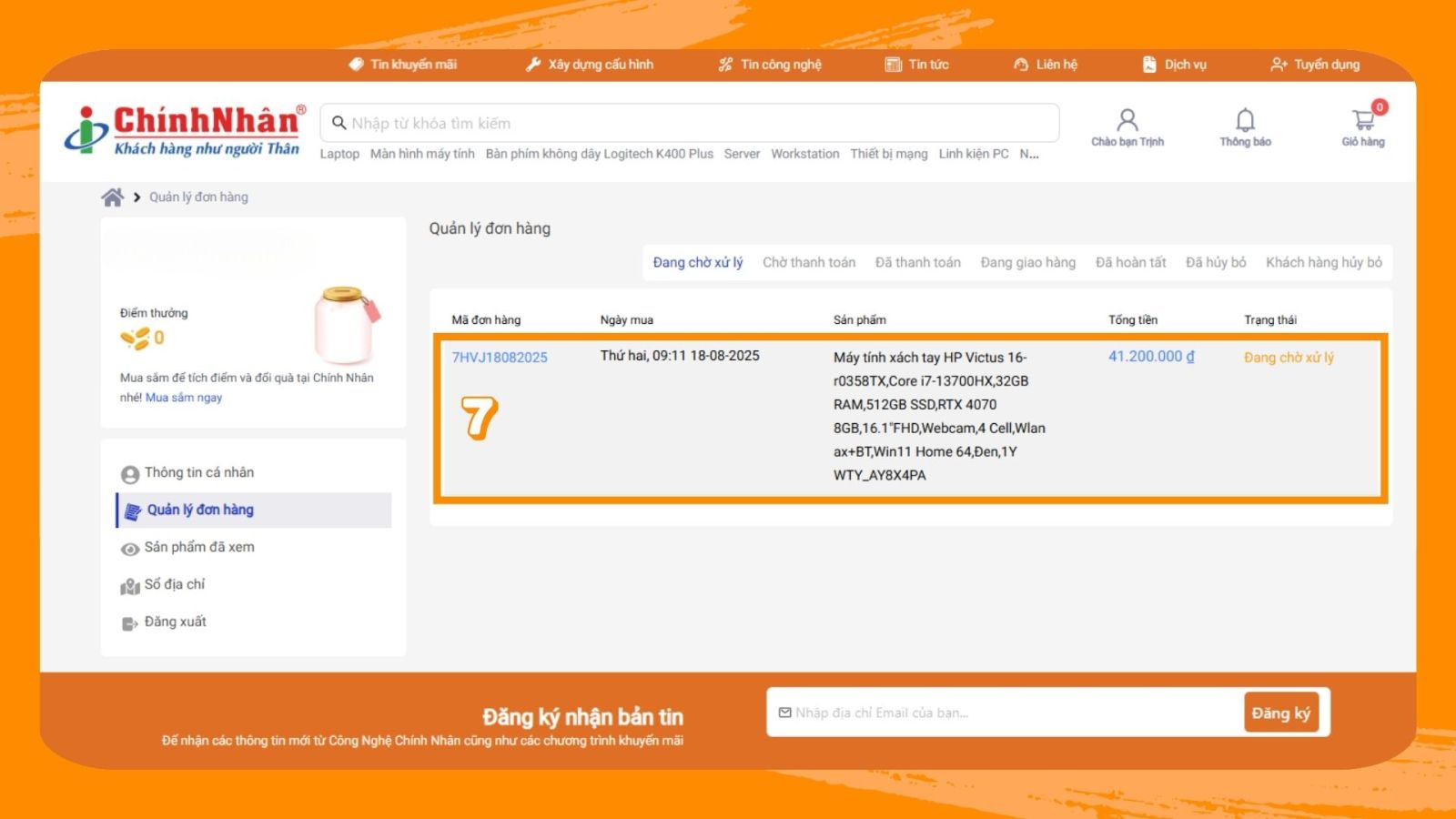Open Tuyển dụng menu item
This screenshot has height=819, width=1456.
(1327, 65)
